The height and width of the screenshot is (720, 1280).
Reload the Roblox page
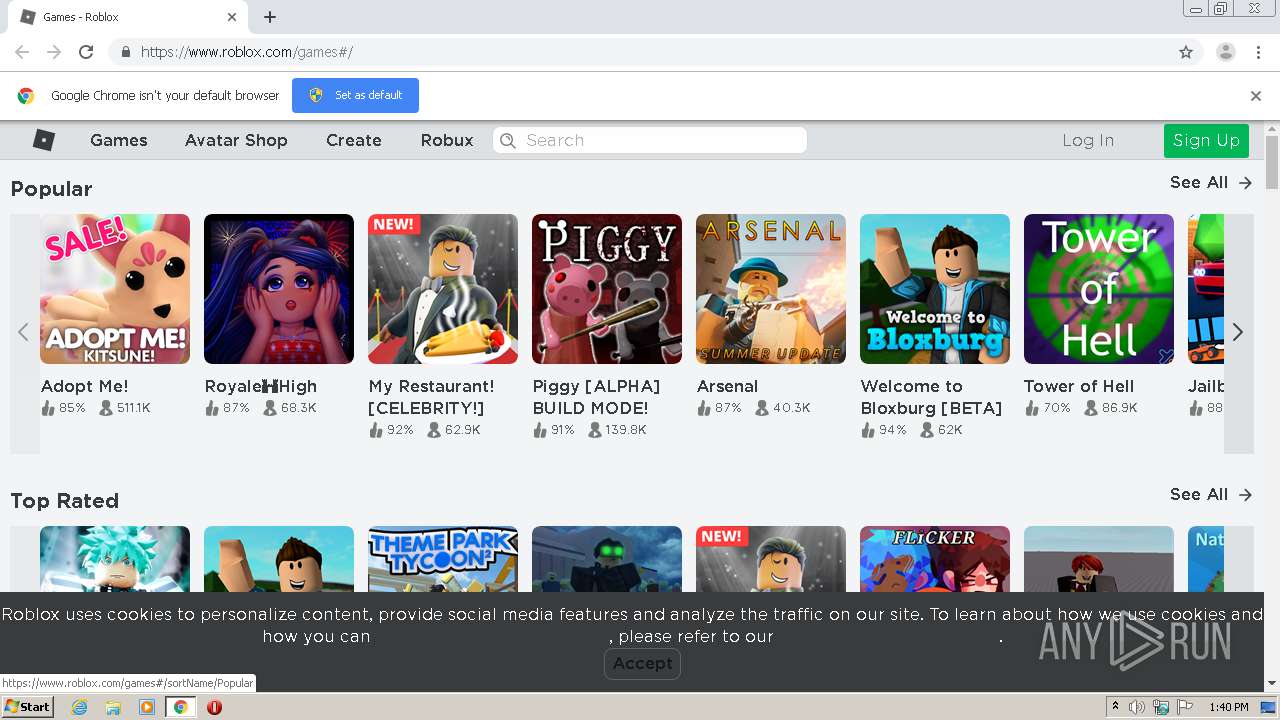pos(86,52)
